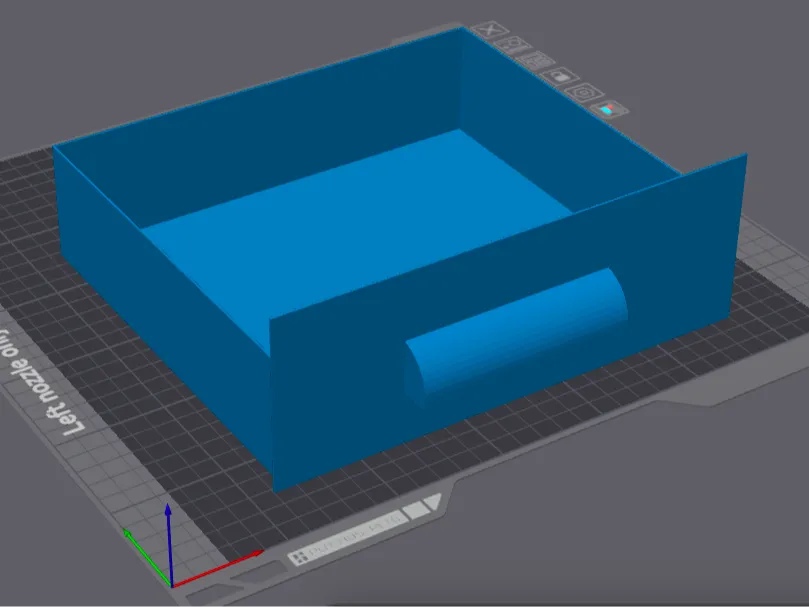Click the filament color nozzle icon on plate
The width and height of the screenshot is (809, 607).
[609, 110]
